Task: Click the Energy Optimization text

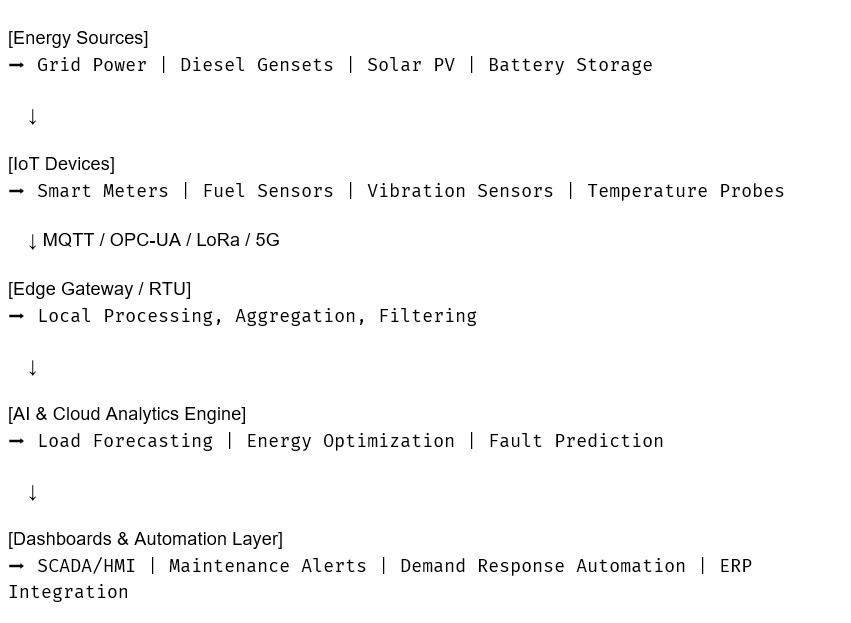Action: (351, 441)
